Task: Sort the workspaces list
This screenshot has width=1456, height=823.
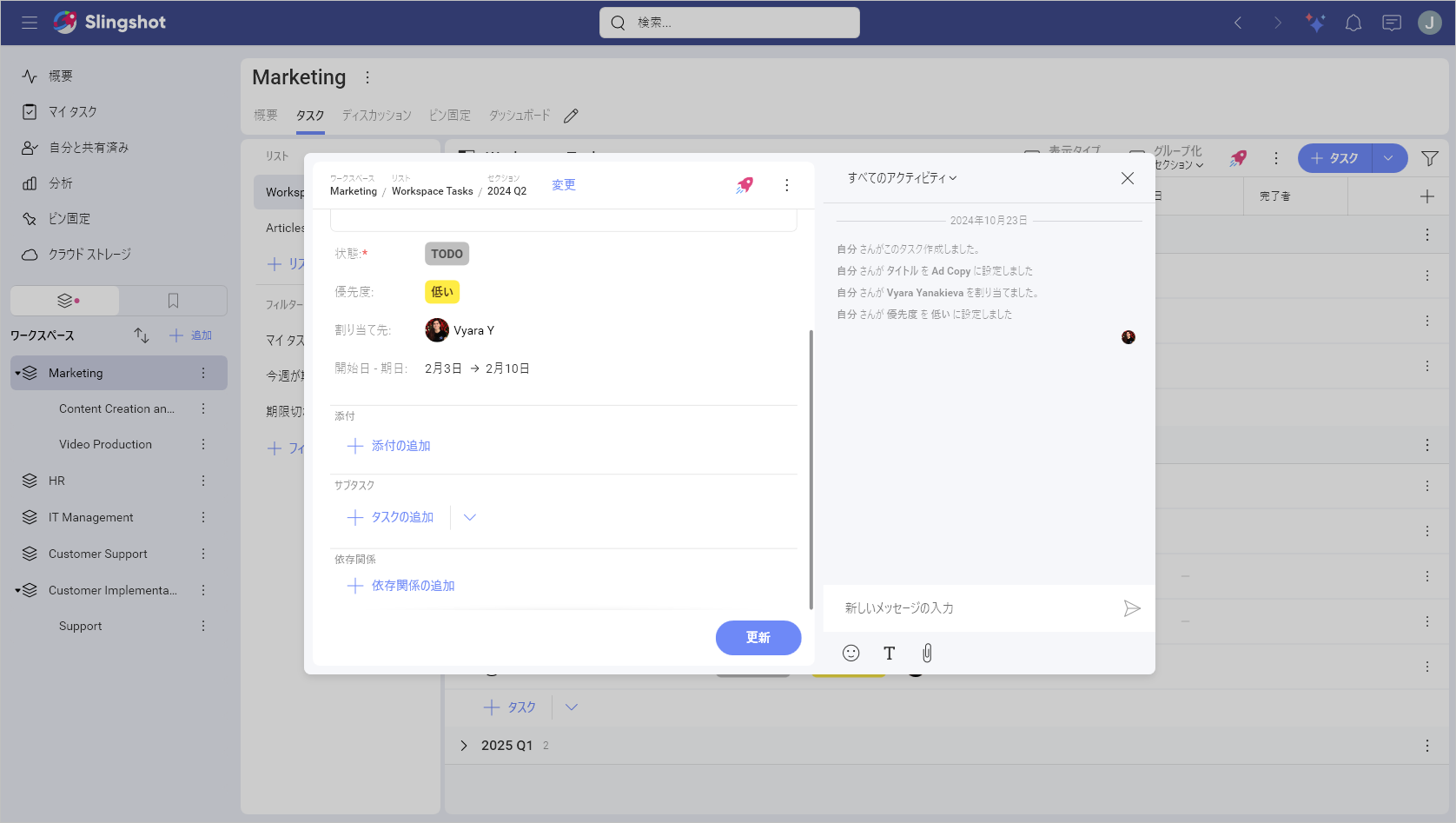Action: click(142, 335)
